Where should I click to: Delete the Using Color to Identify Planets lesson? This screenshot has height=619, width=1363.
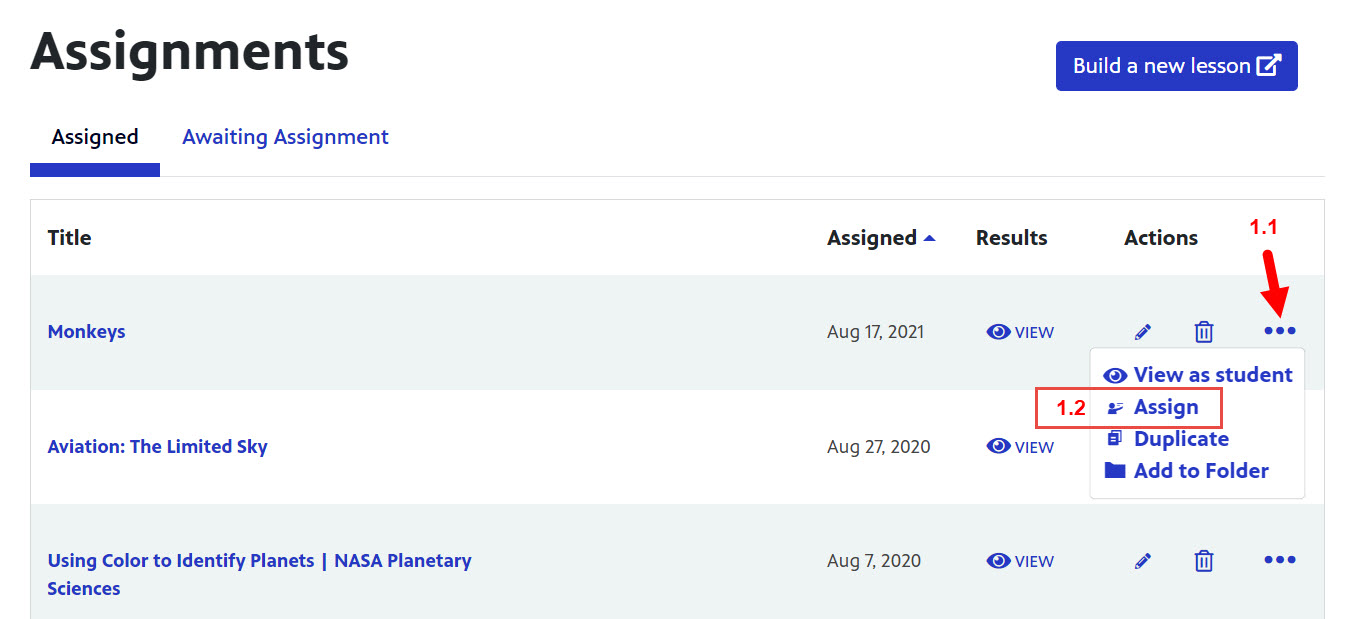tap(1204, 561)
